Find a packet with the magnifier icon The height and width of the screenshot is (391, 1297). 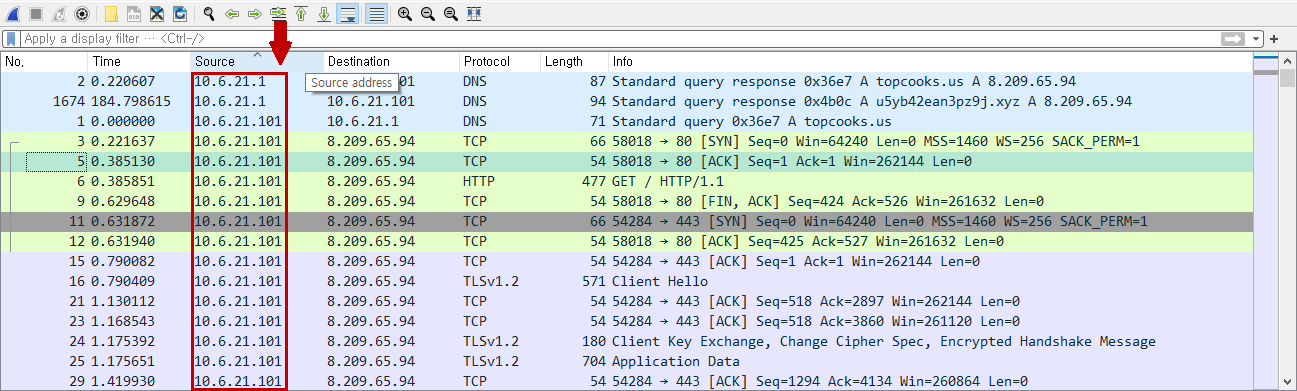(209, 14)
